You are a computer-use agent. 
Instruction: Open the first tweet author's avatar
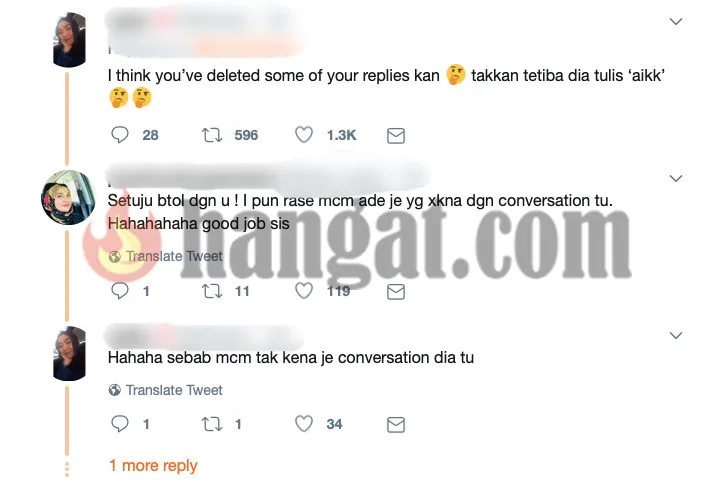pyautogui.click(x=70, y=40)
